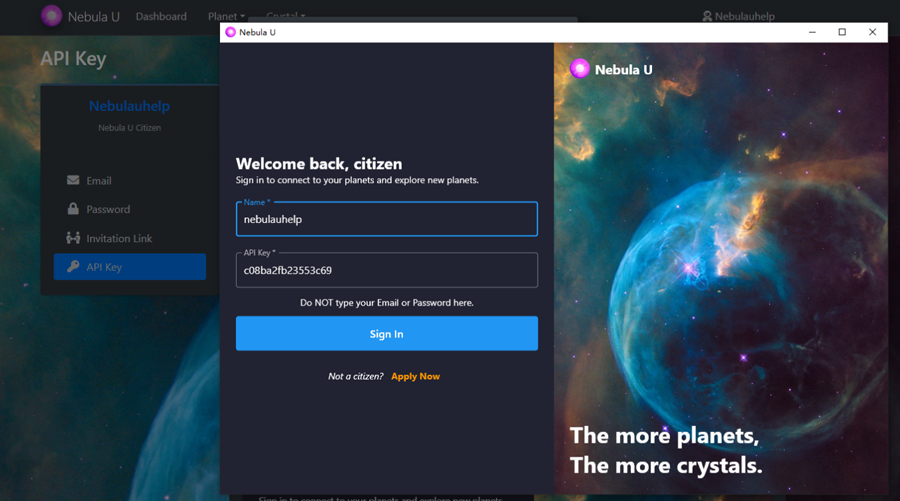
Task: Click the Nebula U logo over nebula image
Action: [x=580, y=69]
